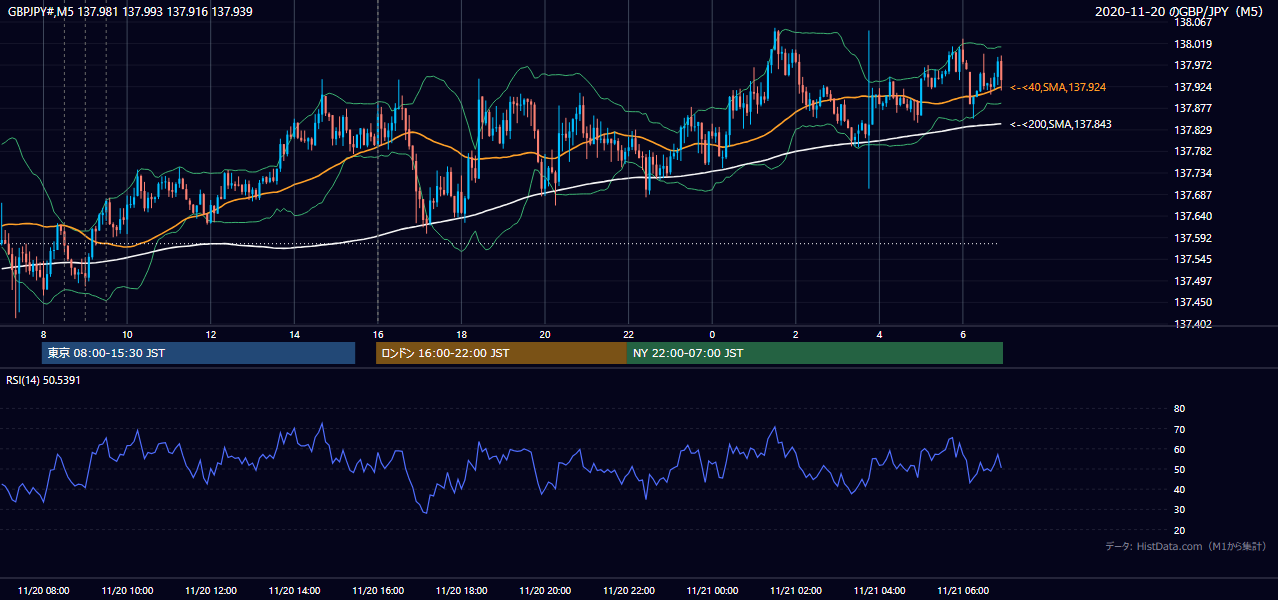This screenshot has width=1278, height=600.
Task: Click the orange 40 SMA 137.924 label
Action: tap(1058, 88)
